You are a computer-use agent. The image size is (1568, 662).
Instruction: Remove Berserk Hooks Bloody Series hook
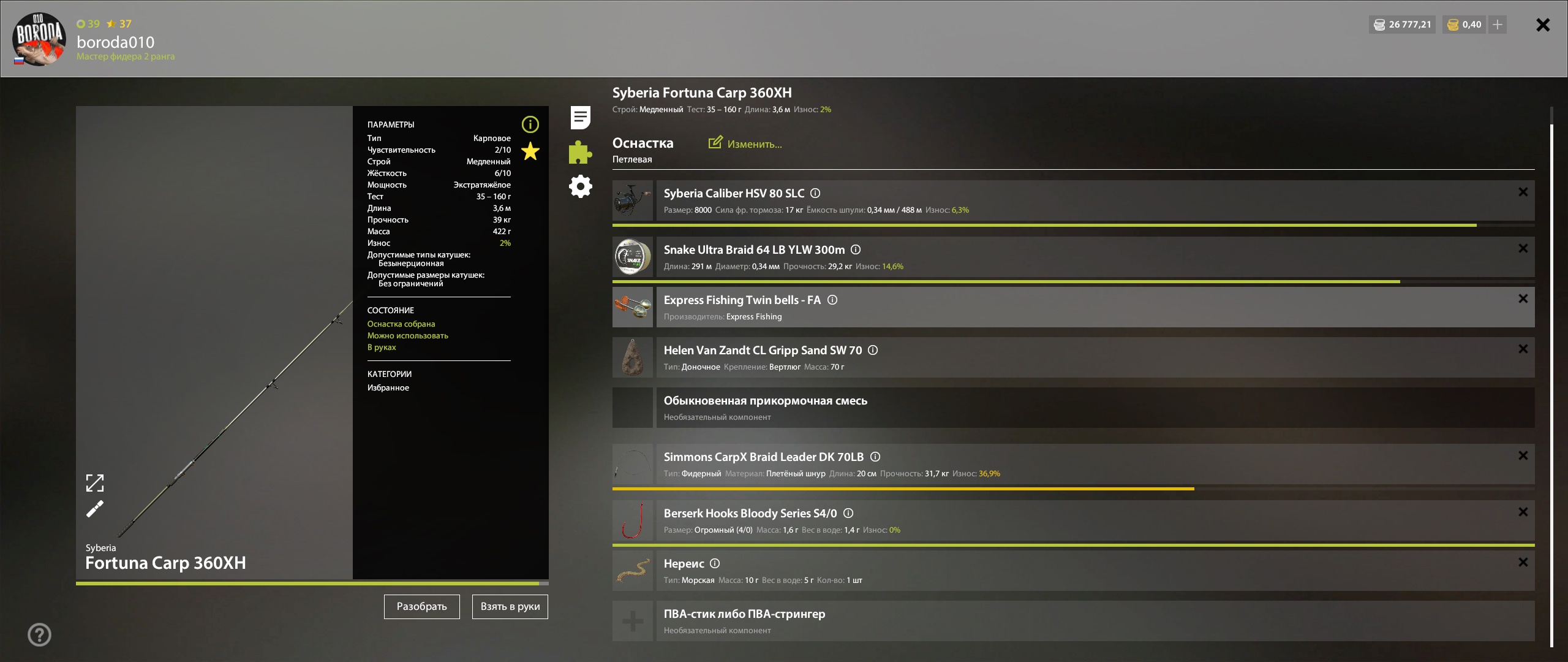coord(1523,512)
